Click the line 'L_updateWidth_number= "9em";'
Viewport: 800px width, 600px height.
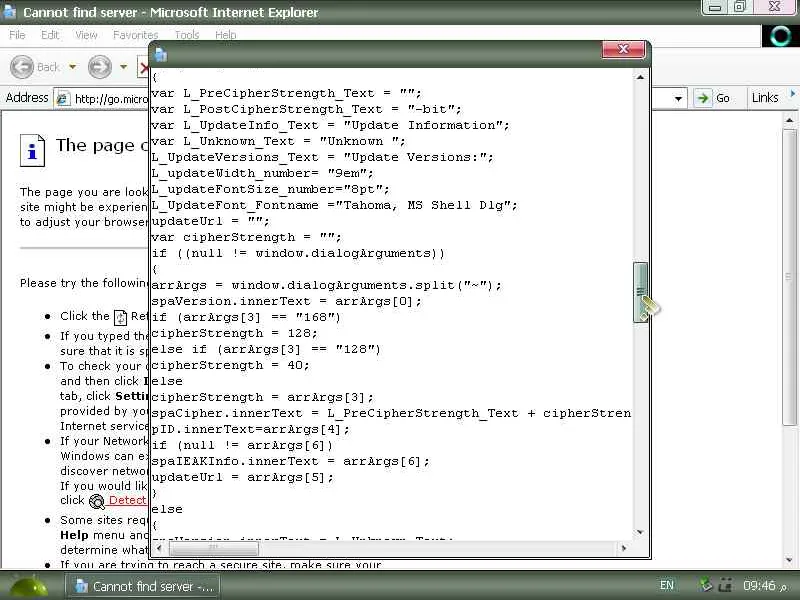point(262,173)
